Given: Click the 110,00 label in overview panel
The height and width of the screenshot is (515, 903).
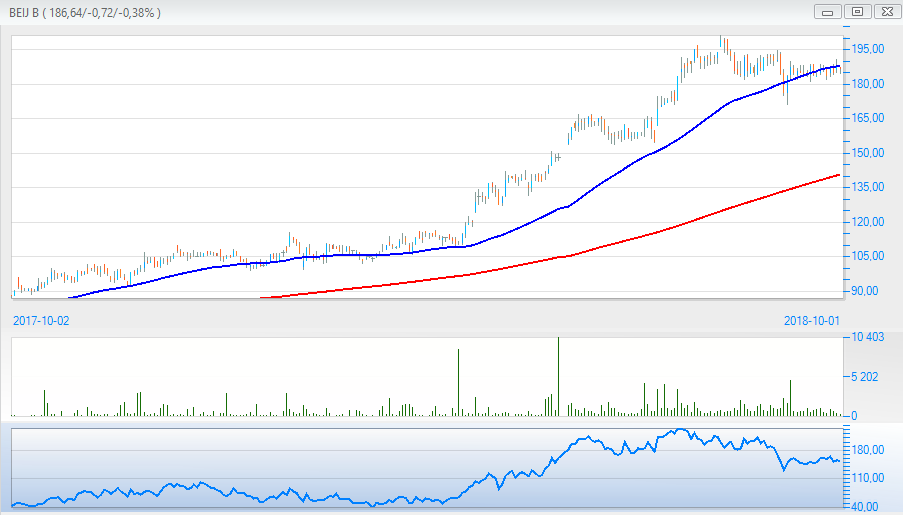Looking at the screenshot, I should tap(868, 478).
